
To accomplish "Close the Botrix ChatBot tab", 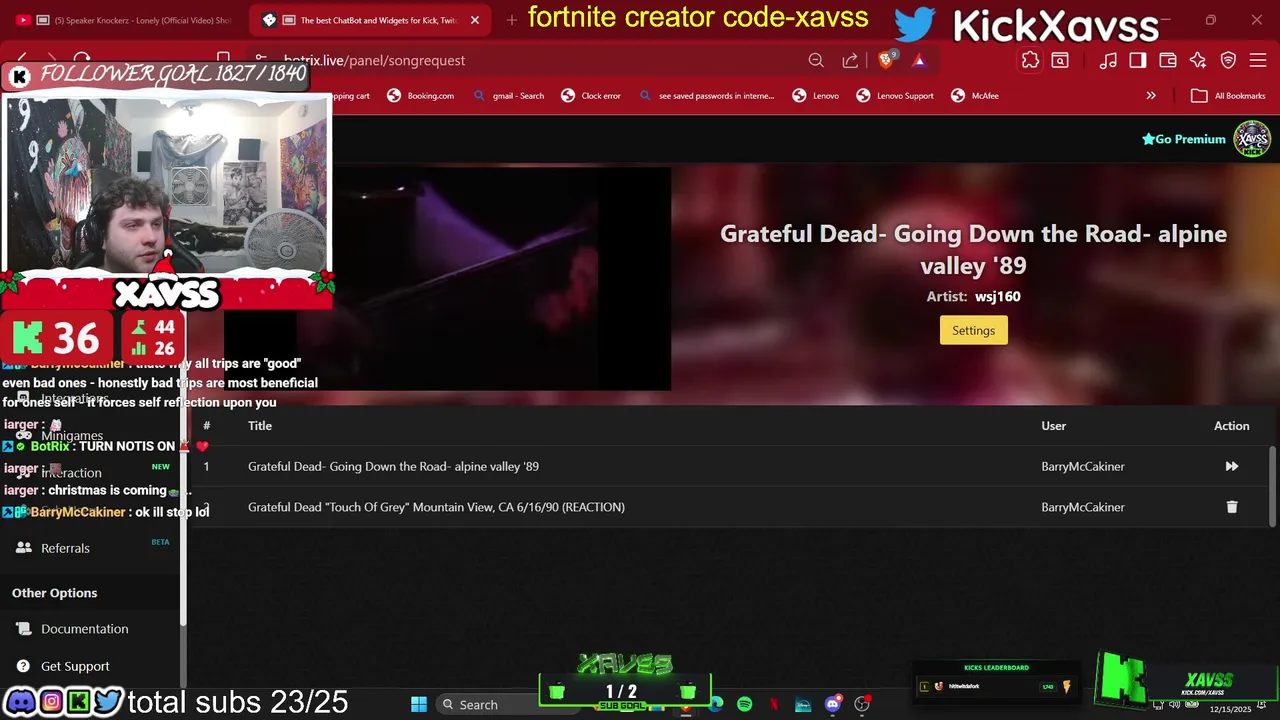I will click(x=475, y=20).
